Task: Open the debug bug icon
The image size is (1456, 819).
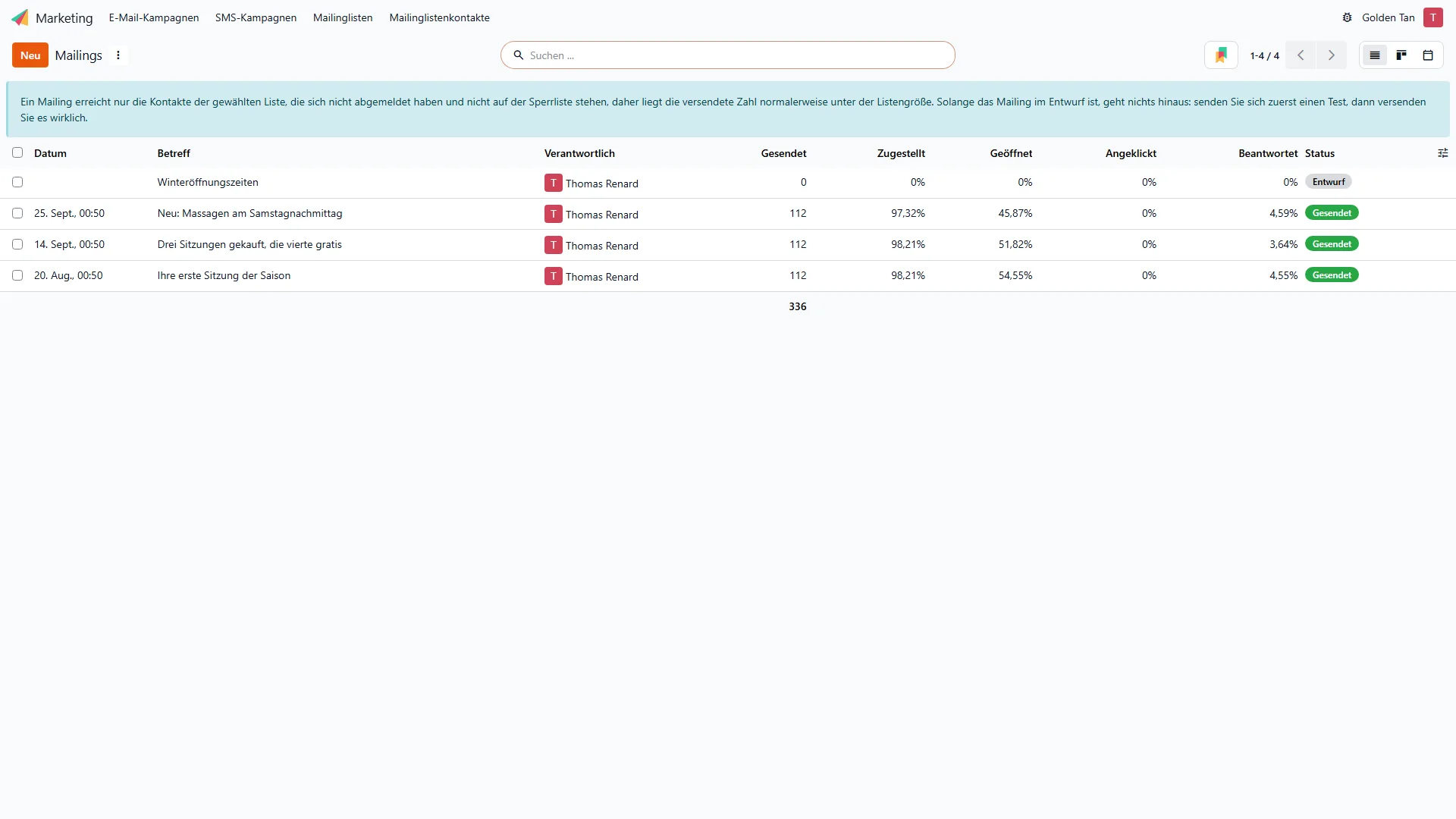Action: click(1347, 17)
